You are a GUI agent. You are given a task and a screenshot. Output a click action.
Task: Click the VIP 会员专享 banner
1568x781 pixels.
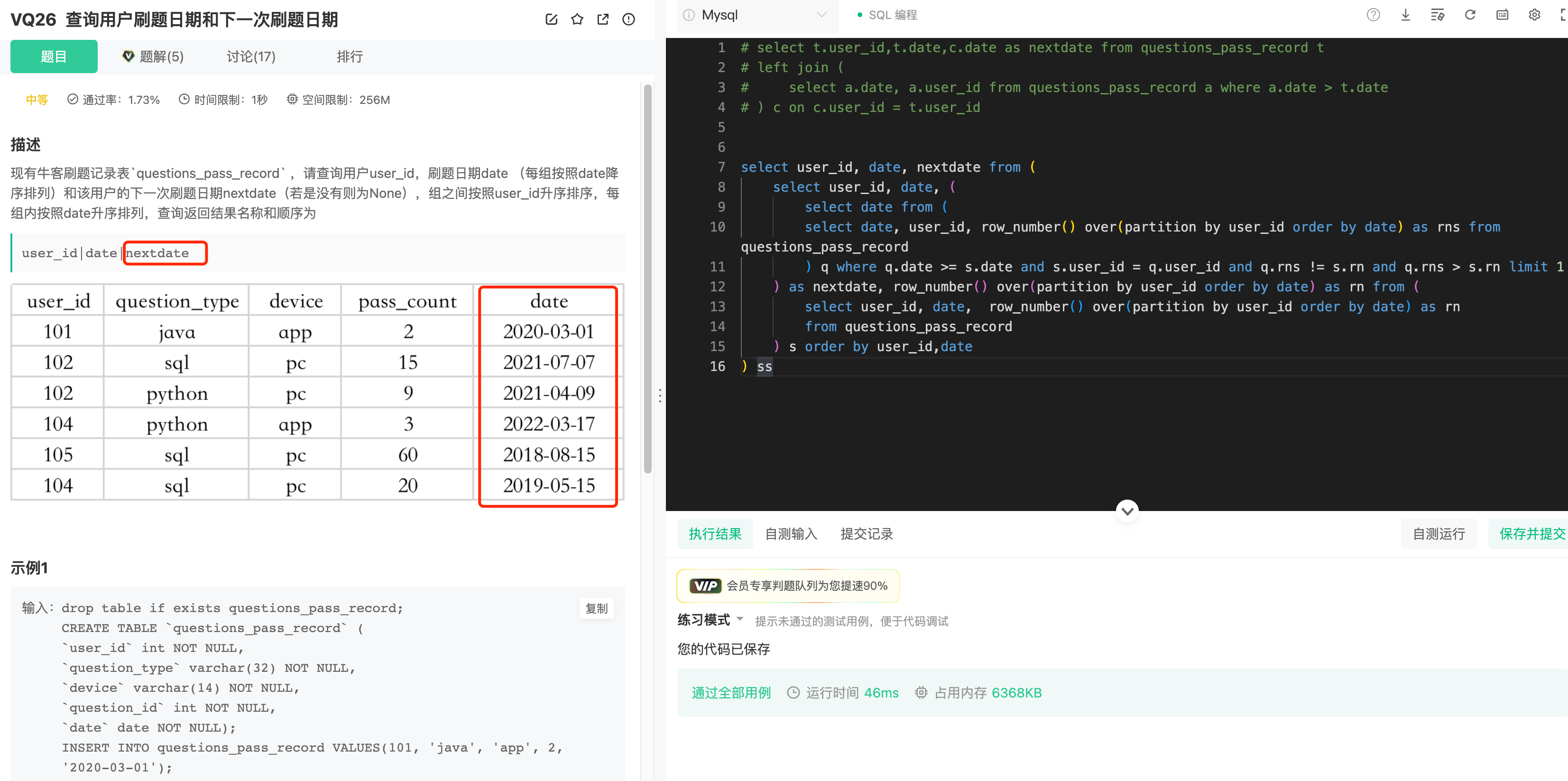(788, 586)
